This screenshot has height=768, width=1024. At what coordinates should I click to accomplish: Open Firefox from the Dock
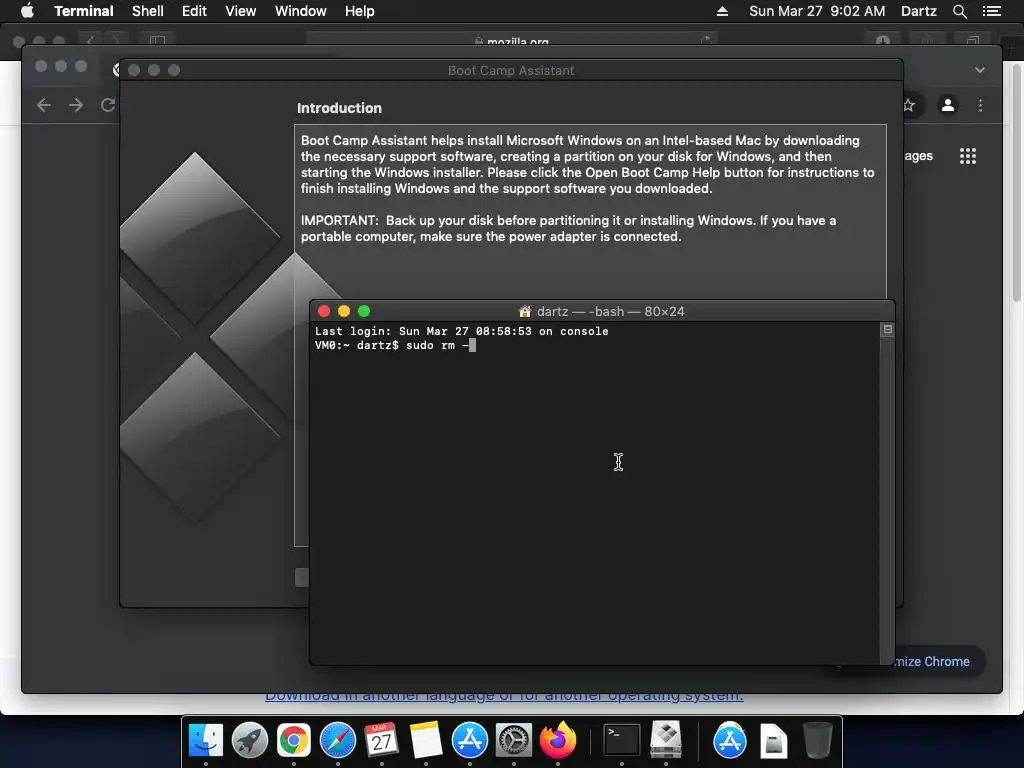(x=558, y=741)
